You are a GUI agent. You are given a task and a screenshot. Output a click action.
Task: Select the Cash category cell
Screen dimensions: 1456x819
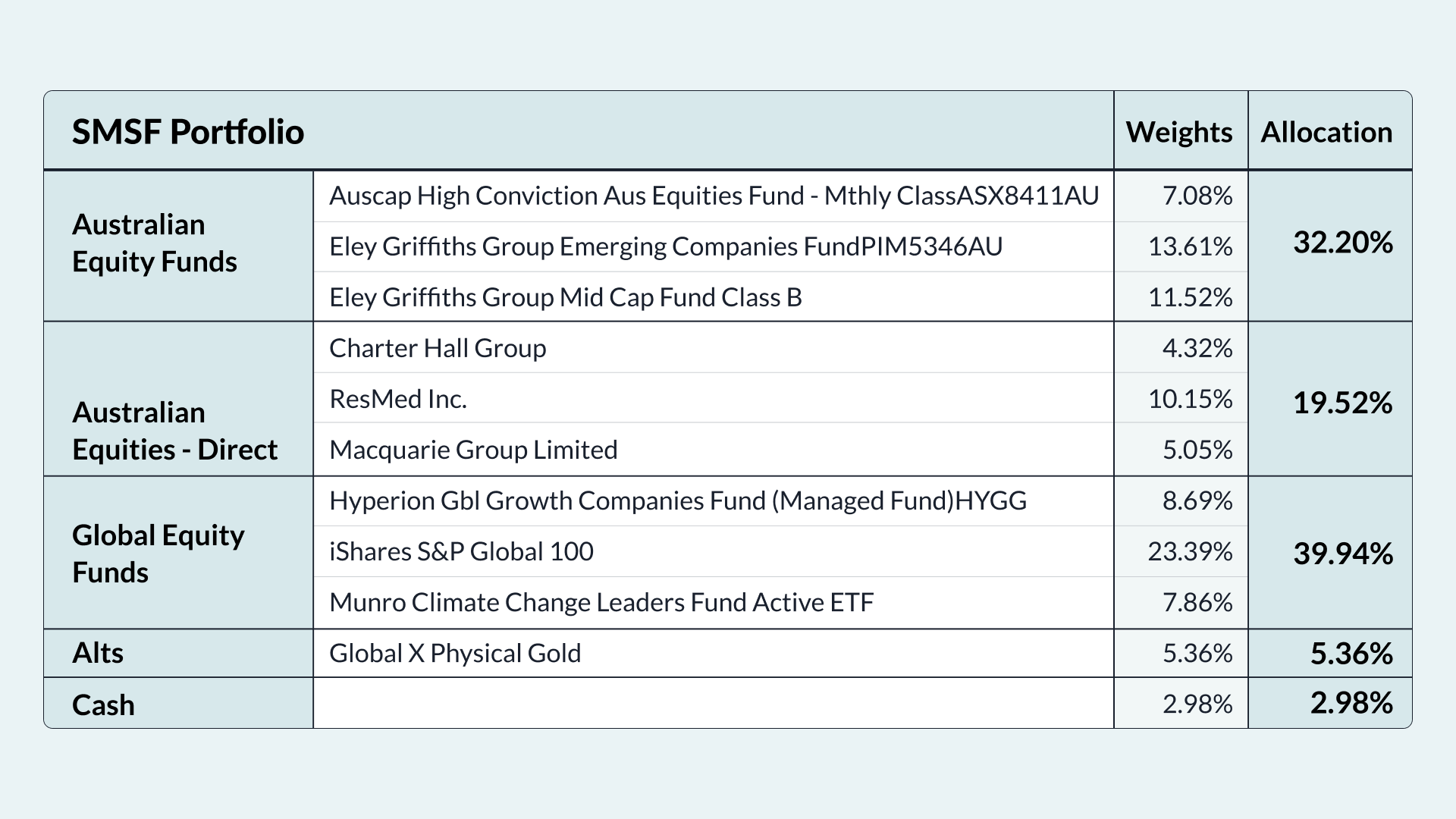pos(103,704)
